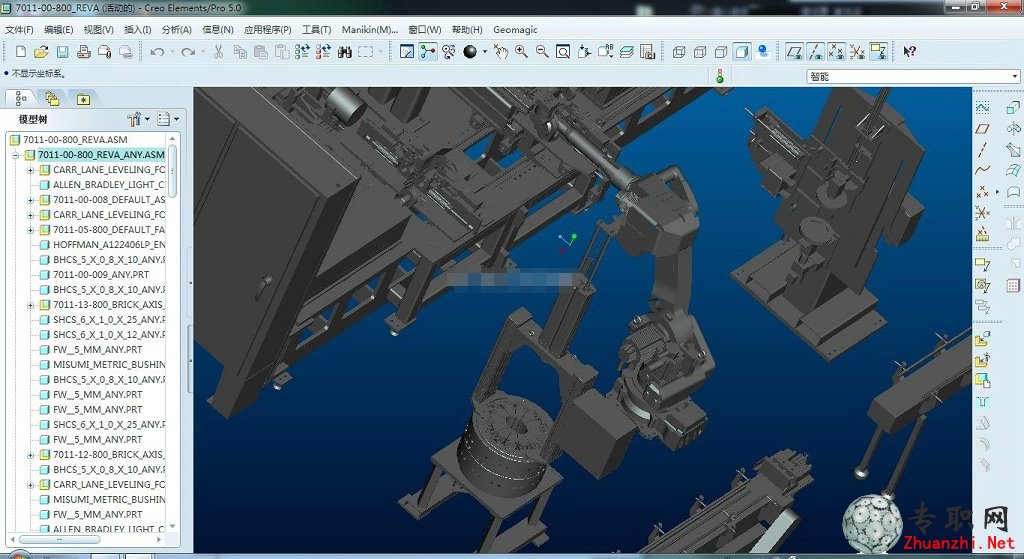Click the traffic light regeneration status icon
The width and height of the screenshot is (1024, 559).
720,76
